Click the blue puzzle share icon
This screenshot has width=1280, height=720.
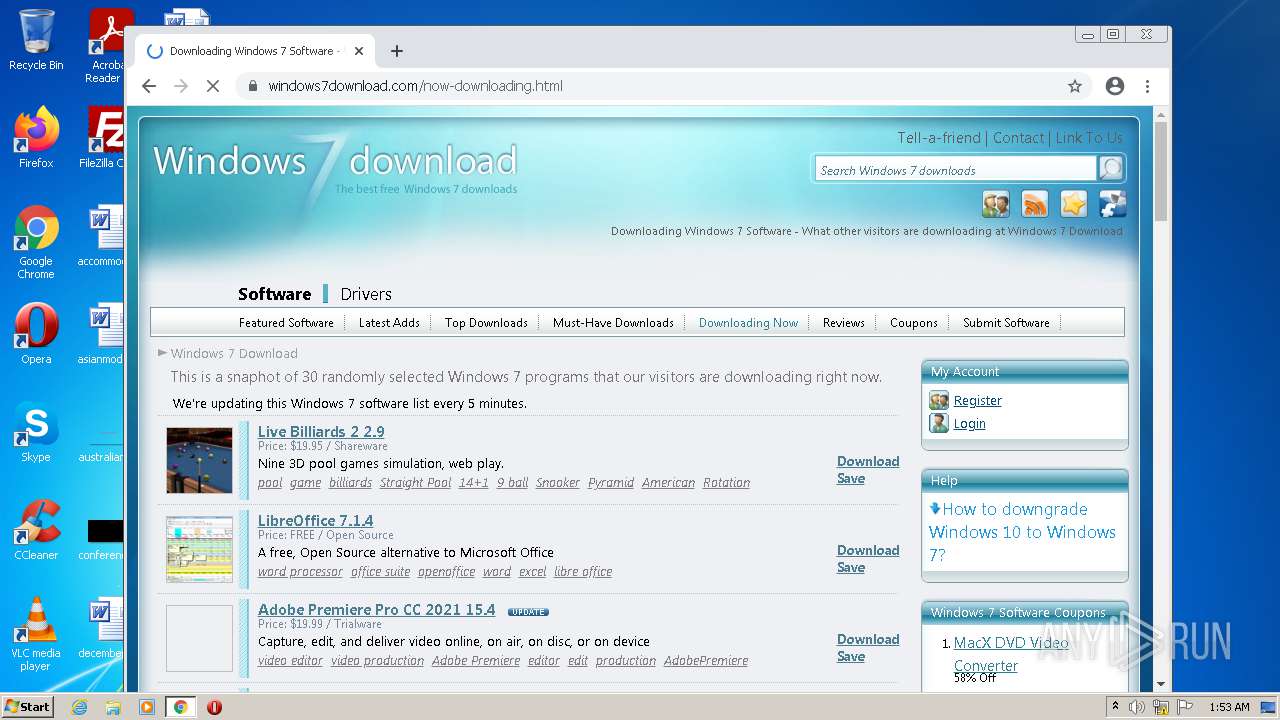[x=1113, y=204]
